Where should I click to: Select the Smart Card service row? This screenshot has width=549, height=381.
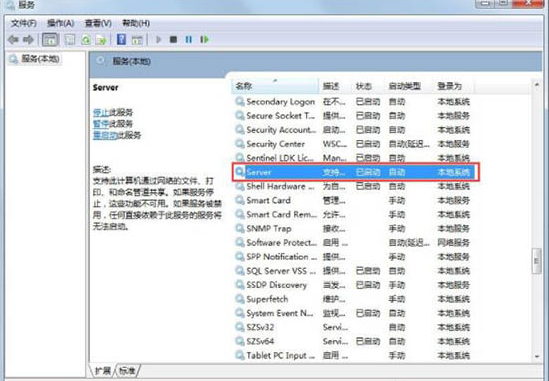(353, 200)
